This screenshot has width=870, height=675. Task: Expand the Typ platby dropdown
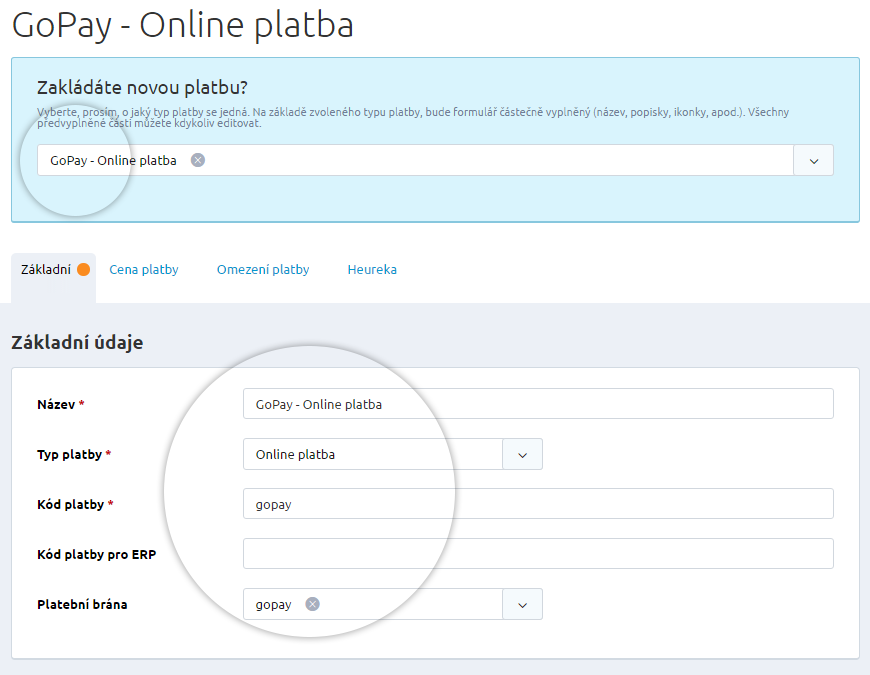pos(522,454)
